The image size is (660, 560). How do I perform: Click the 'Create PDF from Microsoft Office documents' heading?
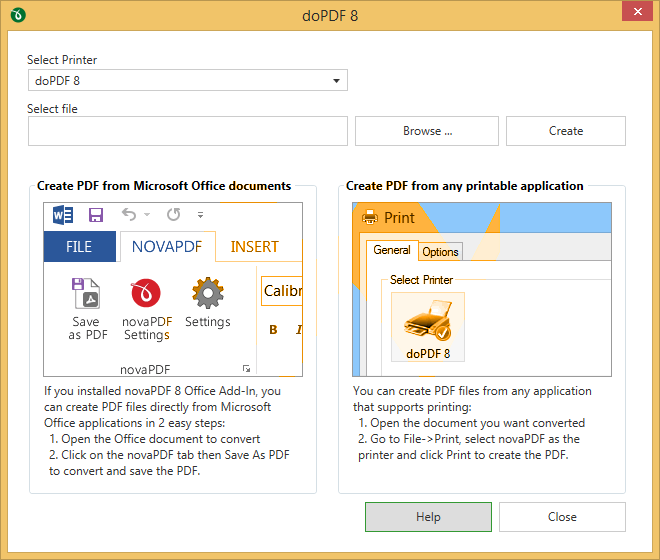click(x=164, y=186)
